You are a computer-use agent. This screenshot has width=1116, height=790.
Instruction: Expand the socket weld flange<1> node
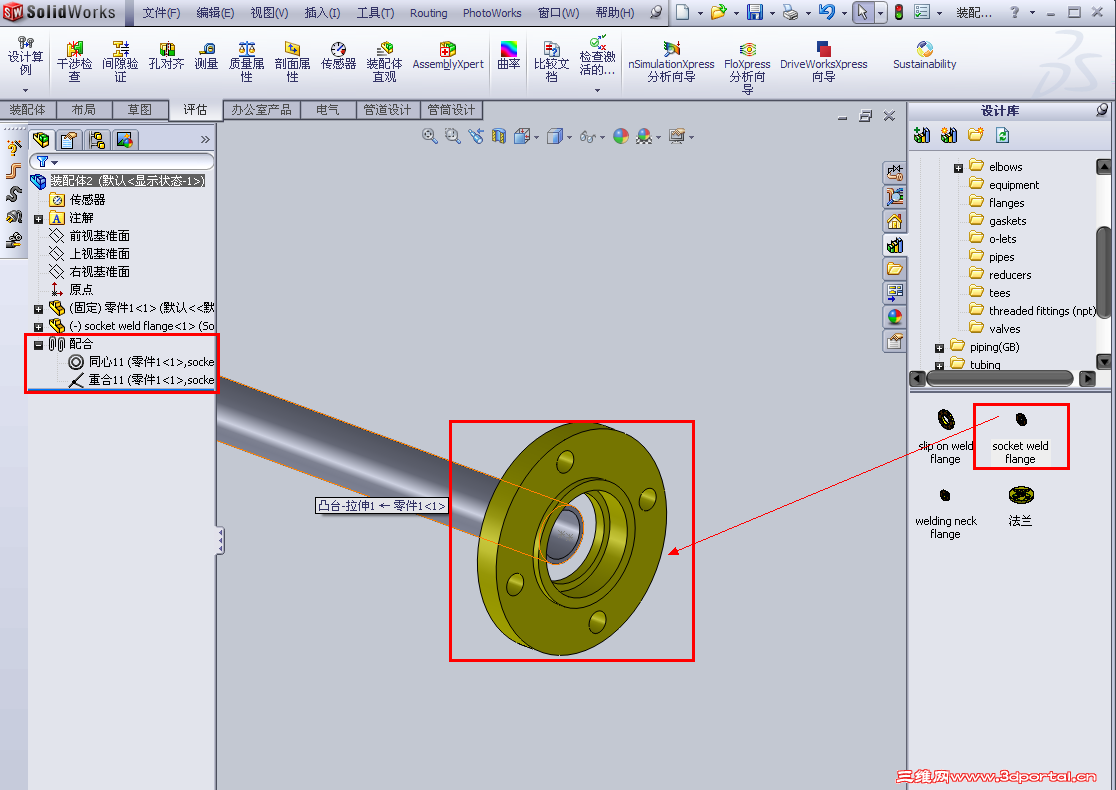(38, 327)
